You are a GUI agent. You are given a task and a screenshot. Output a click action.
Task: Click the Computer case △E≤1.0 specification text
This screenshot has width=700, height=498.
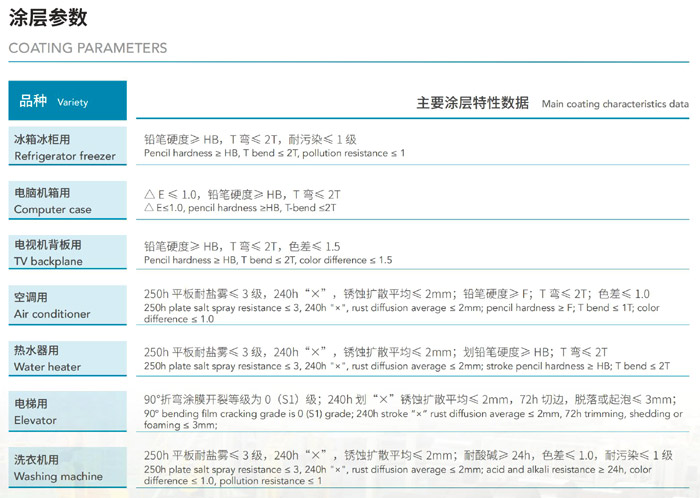(x=243, y=207)
